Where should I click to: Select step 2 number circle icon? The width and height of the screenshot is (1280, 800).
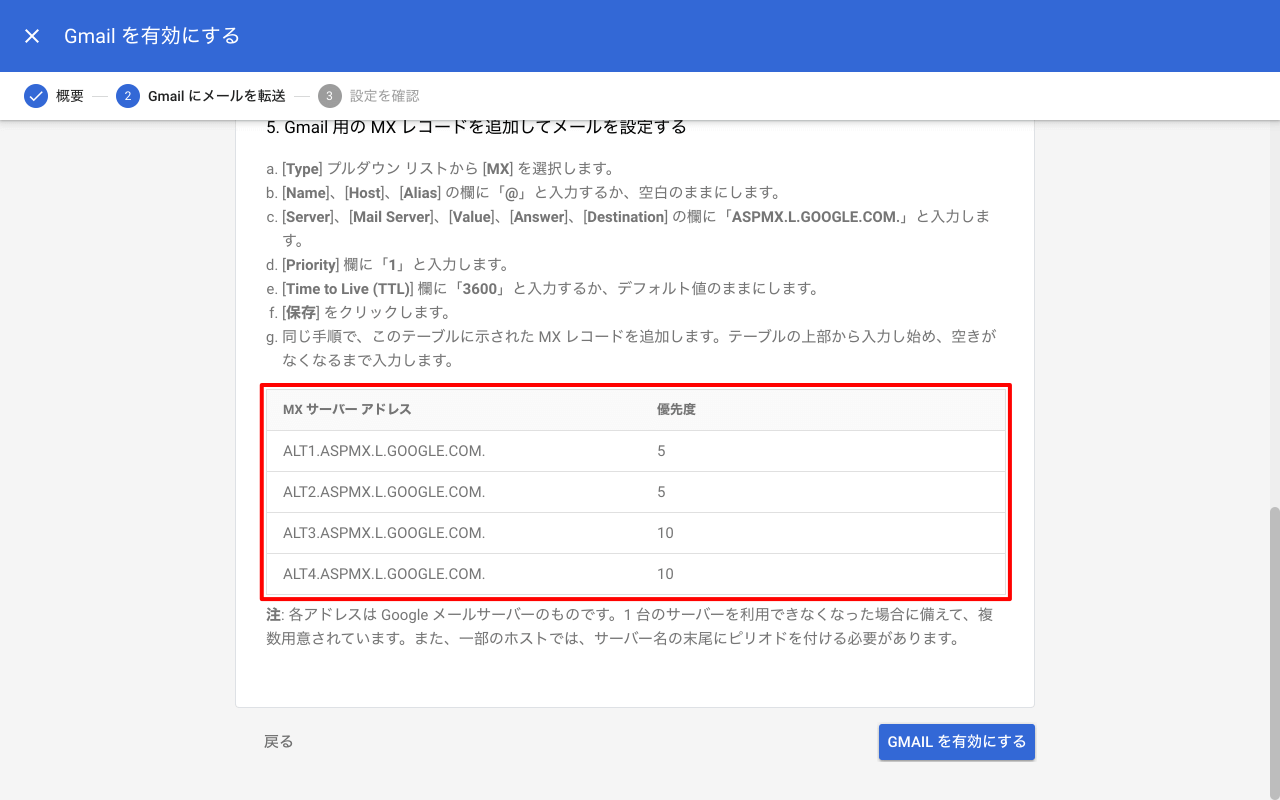tap(127, 96)
